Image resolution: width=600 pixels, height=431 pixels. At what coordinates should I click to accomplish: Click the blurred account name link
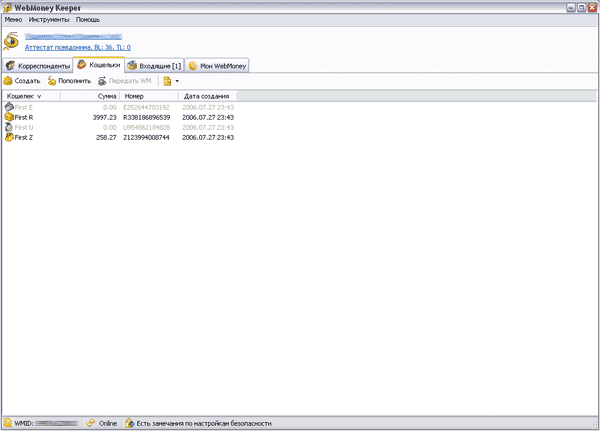tap(73, 37)
